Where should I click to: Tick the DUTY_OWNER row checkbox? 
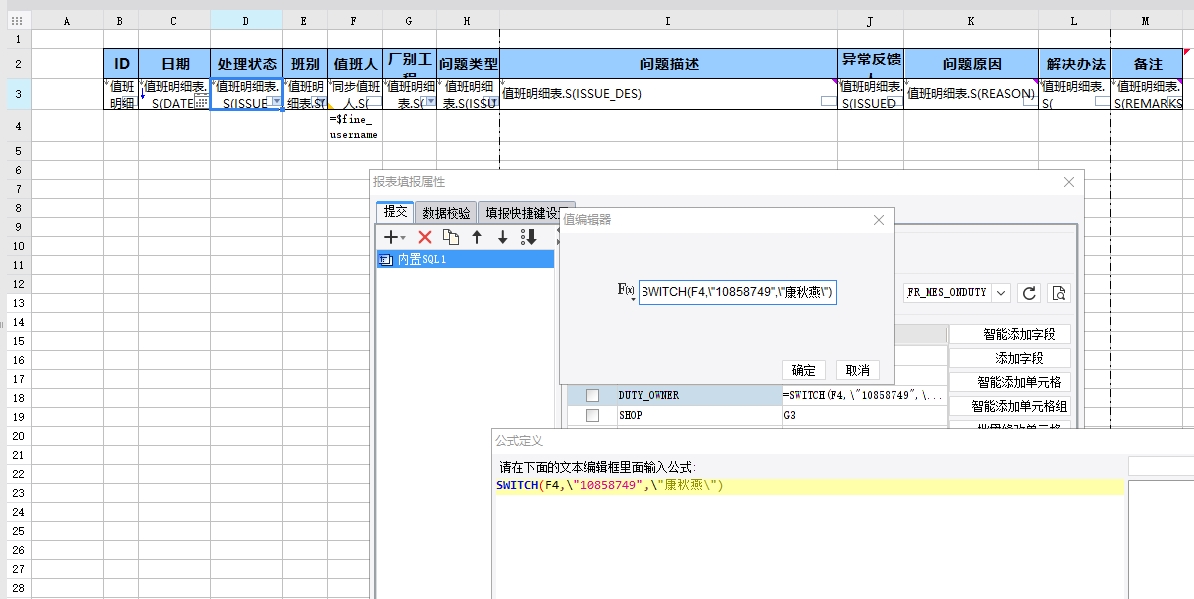[592, 396]
